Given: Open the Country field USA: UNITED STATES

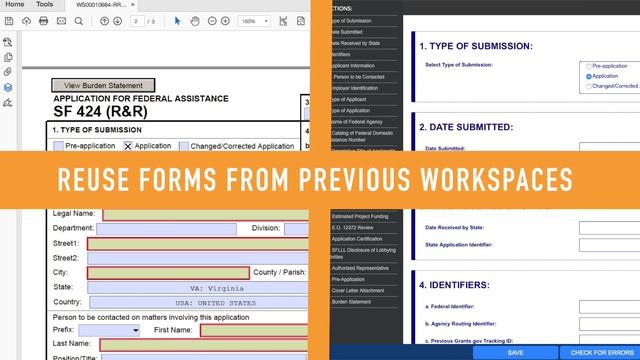Looking at the screenshot, I should click(199, 302).
